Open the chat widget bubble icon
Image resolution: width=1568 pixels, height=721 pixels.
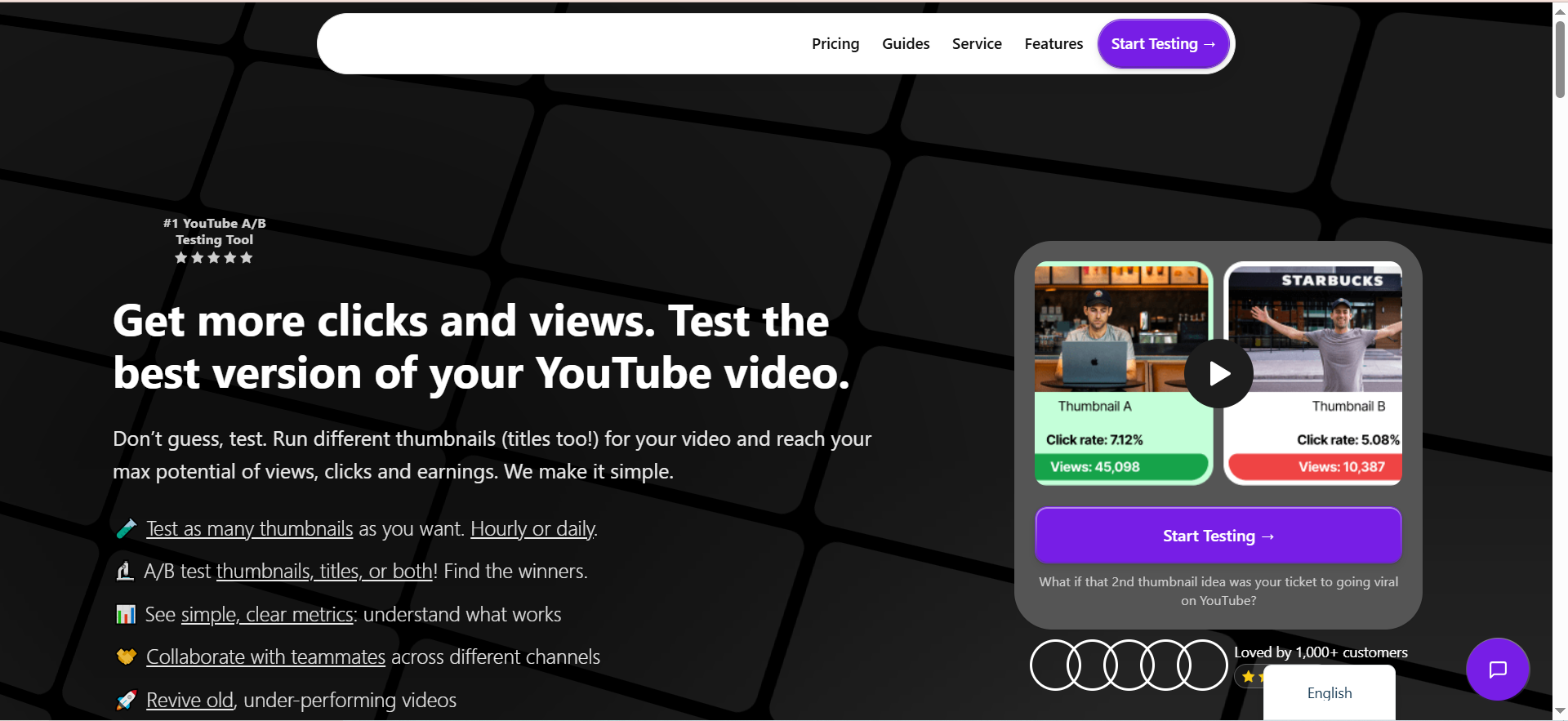[1497, 670]
